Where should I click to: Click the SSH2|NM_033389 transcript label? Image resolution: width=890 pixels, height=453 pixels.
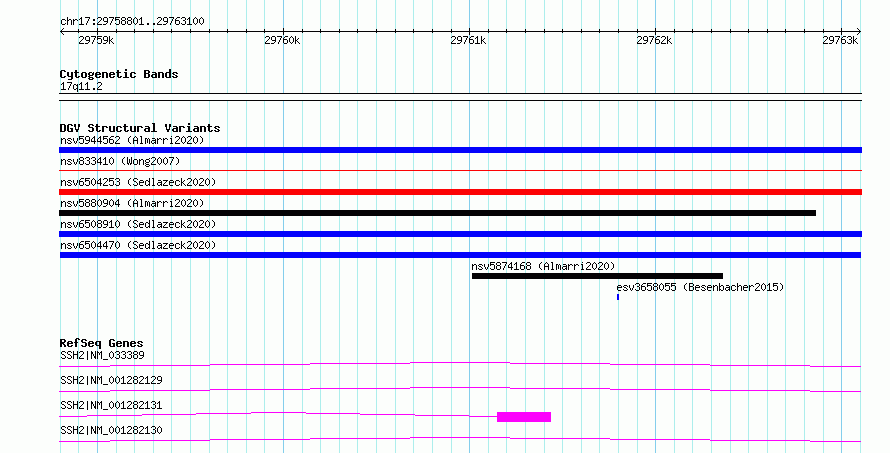pos(102,355)
